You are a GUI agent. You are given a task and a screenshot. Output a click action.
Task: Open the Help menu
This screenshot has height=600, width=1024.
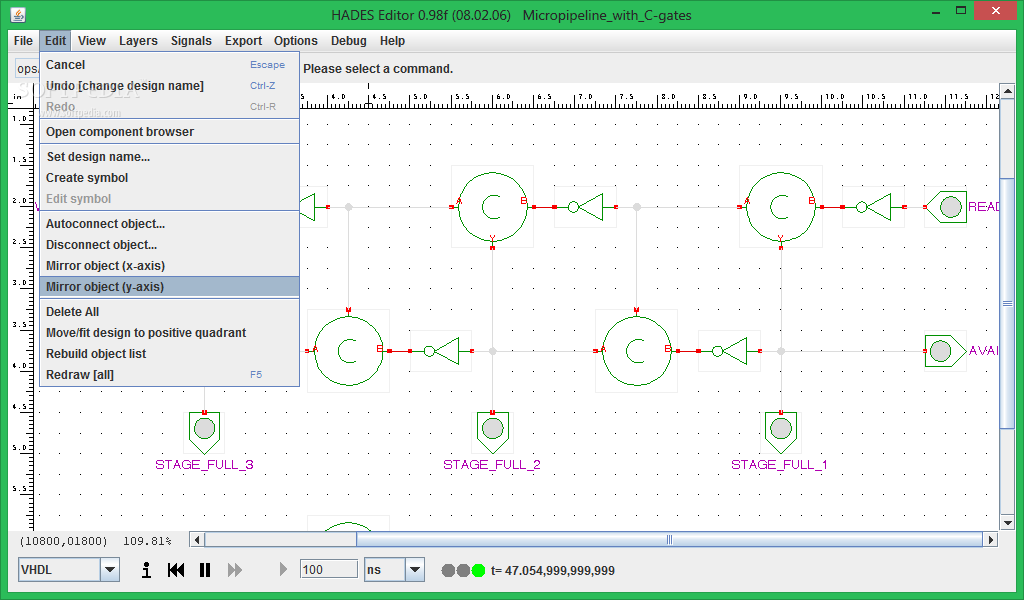[x=392, y=40]
